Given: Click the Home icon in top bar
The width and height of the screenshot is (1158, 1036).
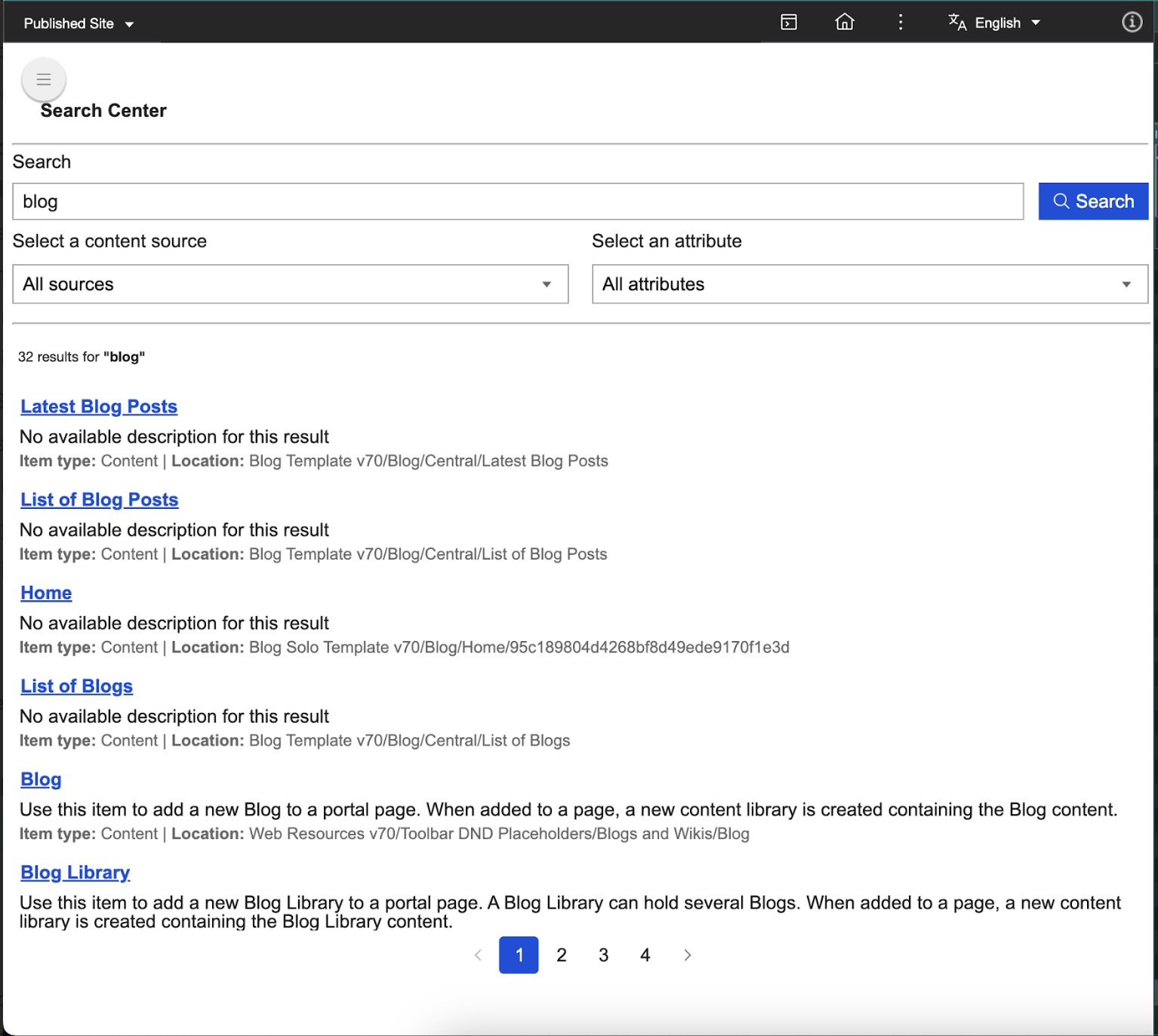Looking at the screenshot, I should click(845, 22).
